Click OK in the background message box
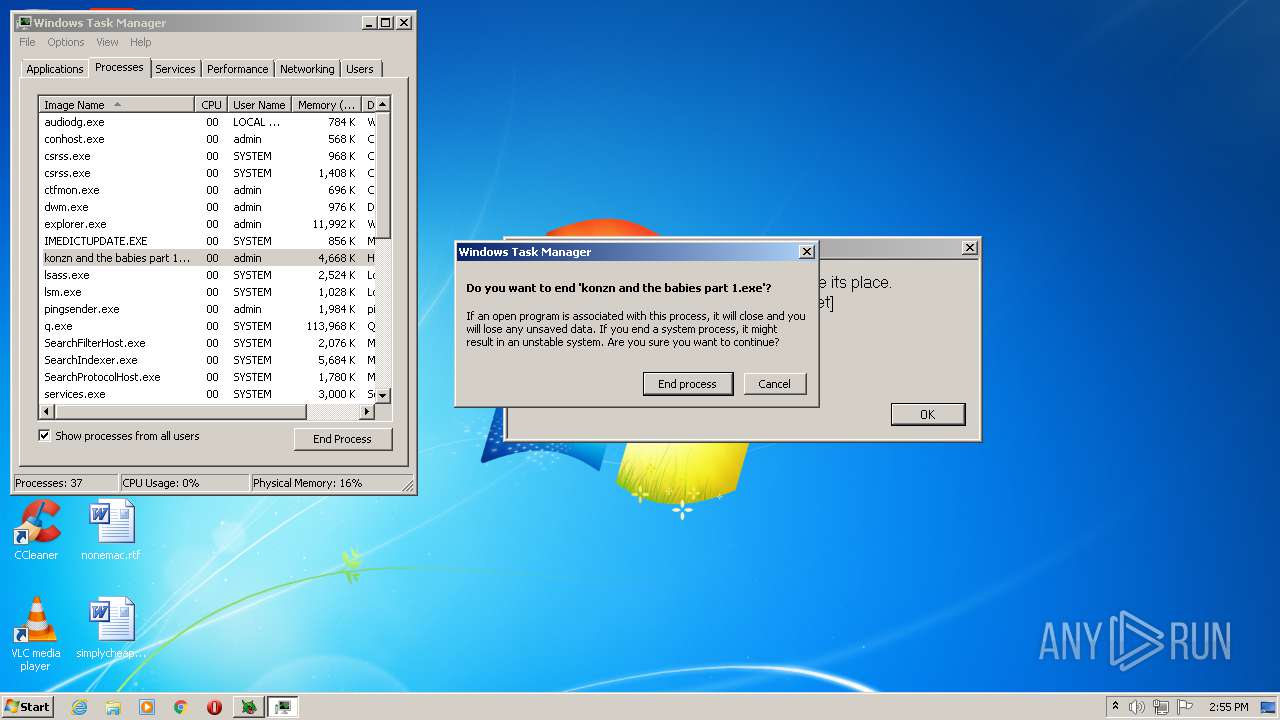Viewport: 1280px width, 720px height. pyautogui.click(x=928, y=414)
